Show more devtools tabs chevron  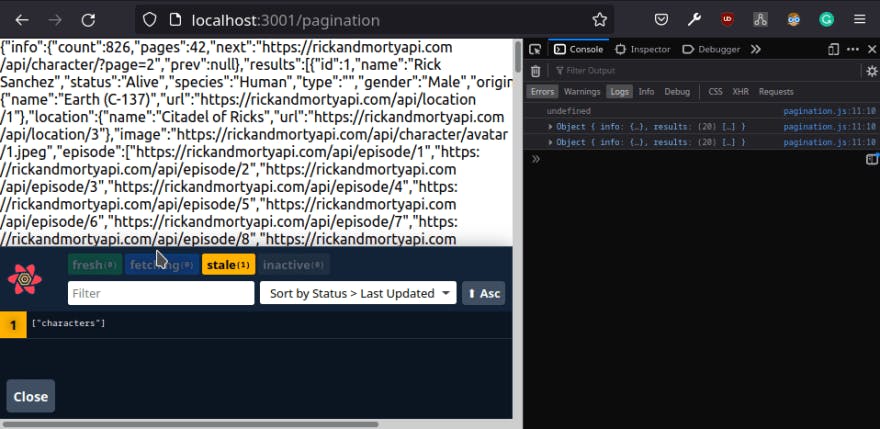[x=756, y=49]
